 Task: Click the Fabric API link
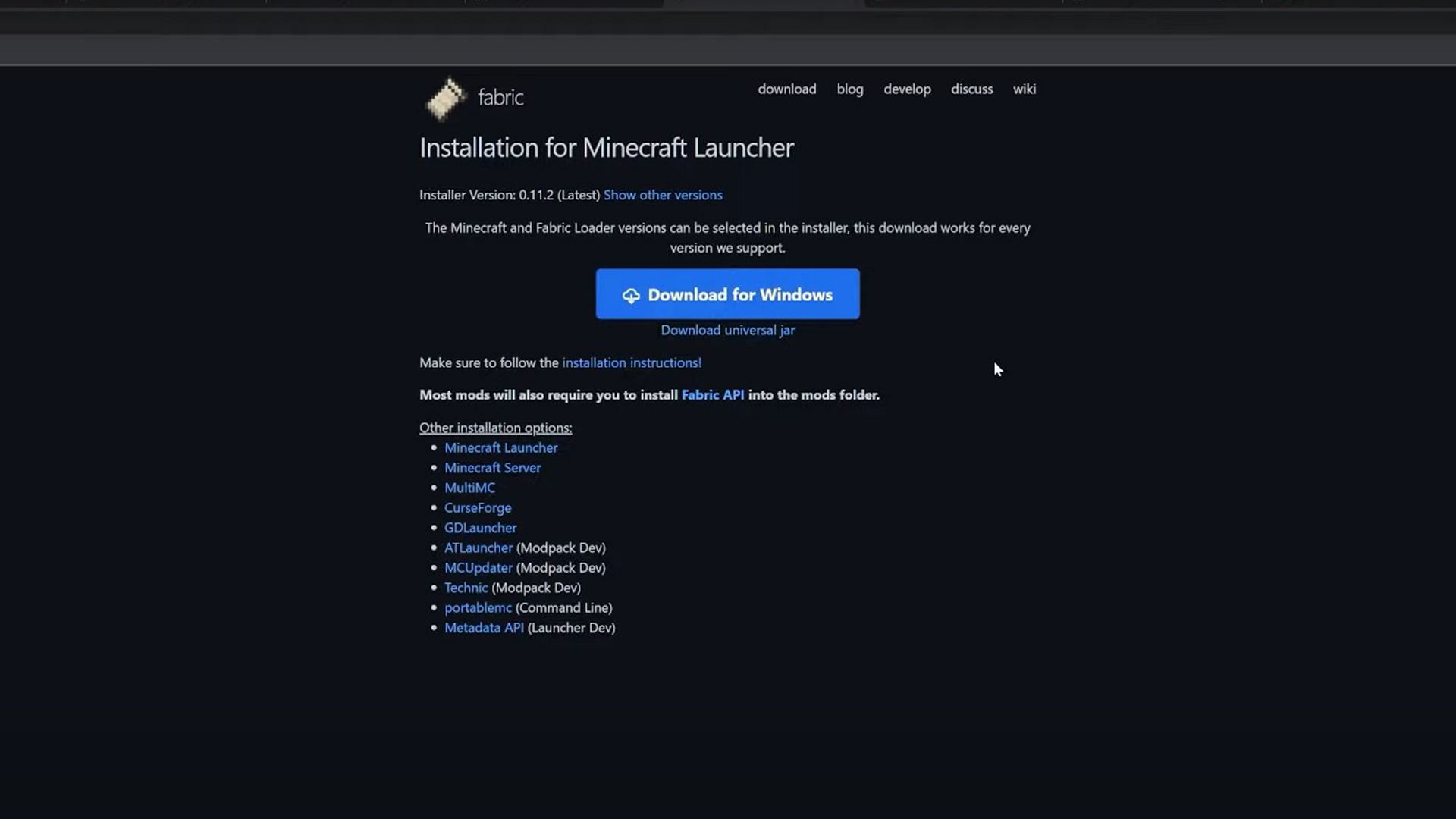click(712, 394)
